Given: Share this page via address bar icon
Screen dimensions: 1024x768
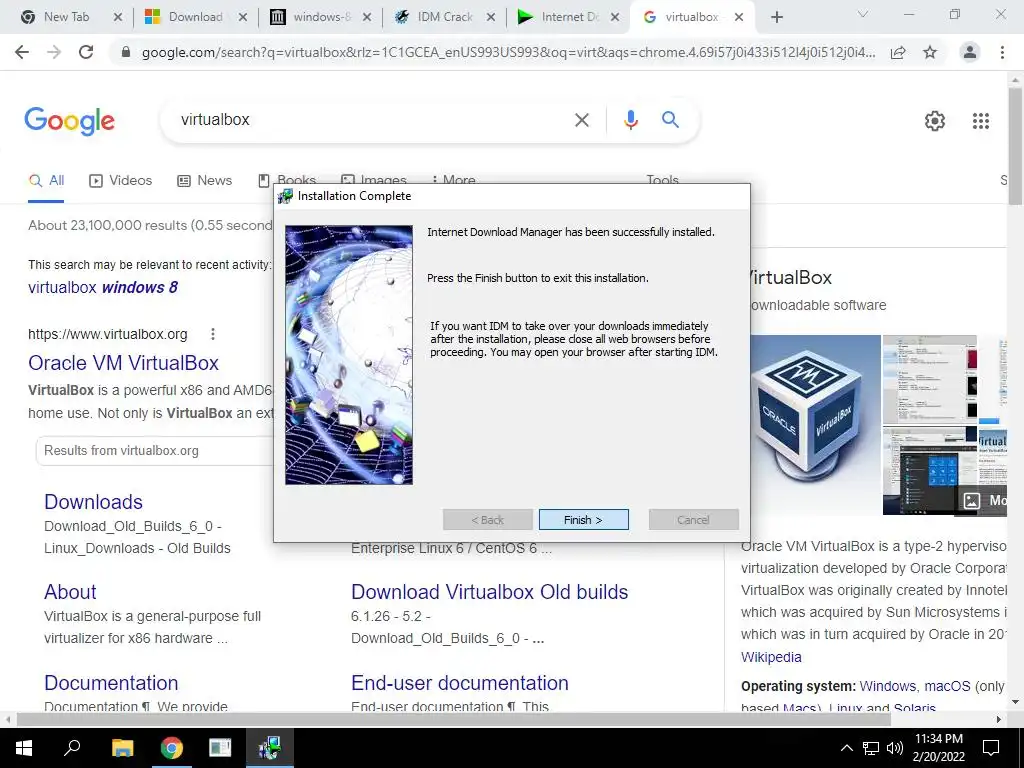Looking at the screenshot, I should [898, 52].
